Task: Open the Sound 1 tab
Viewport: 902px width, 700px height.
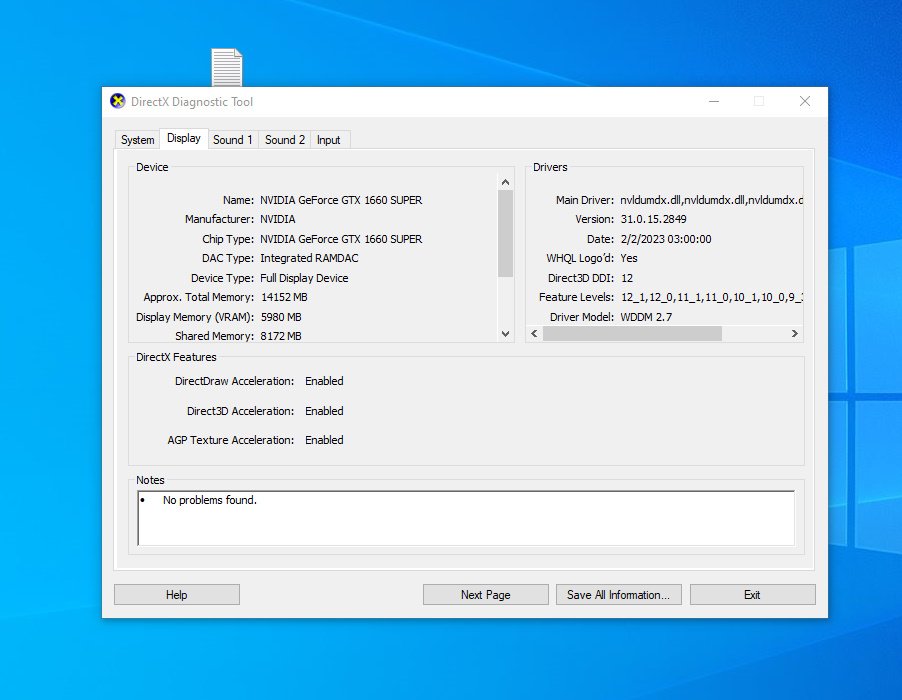Action: [232, 140]
